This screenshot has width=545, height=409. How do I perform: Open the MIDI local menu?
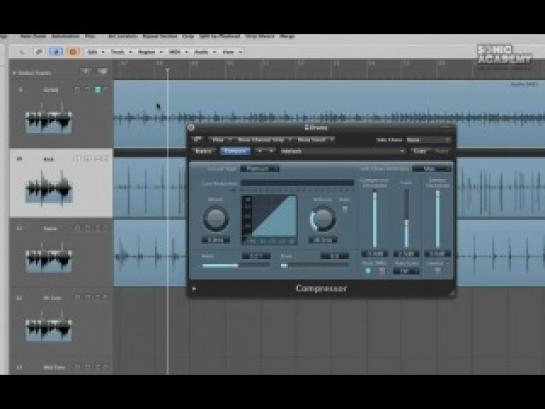point(178,52)
